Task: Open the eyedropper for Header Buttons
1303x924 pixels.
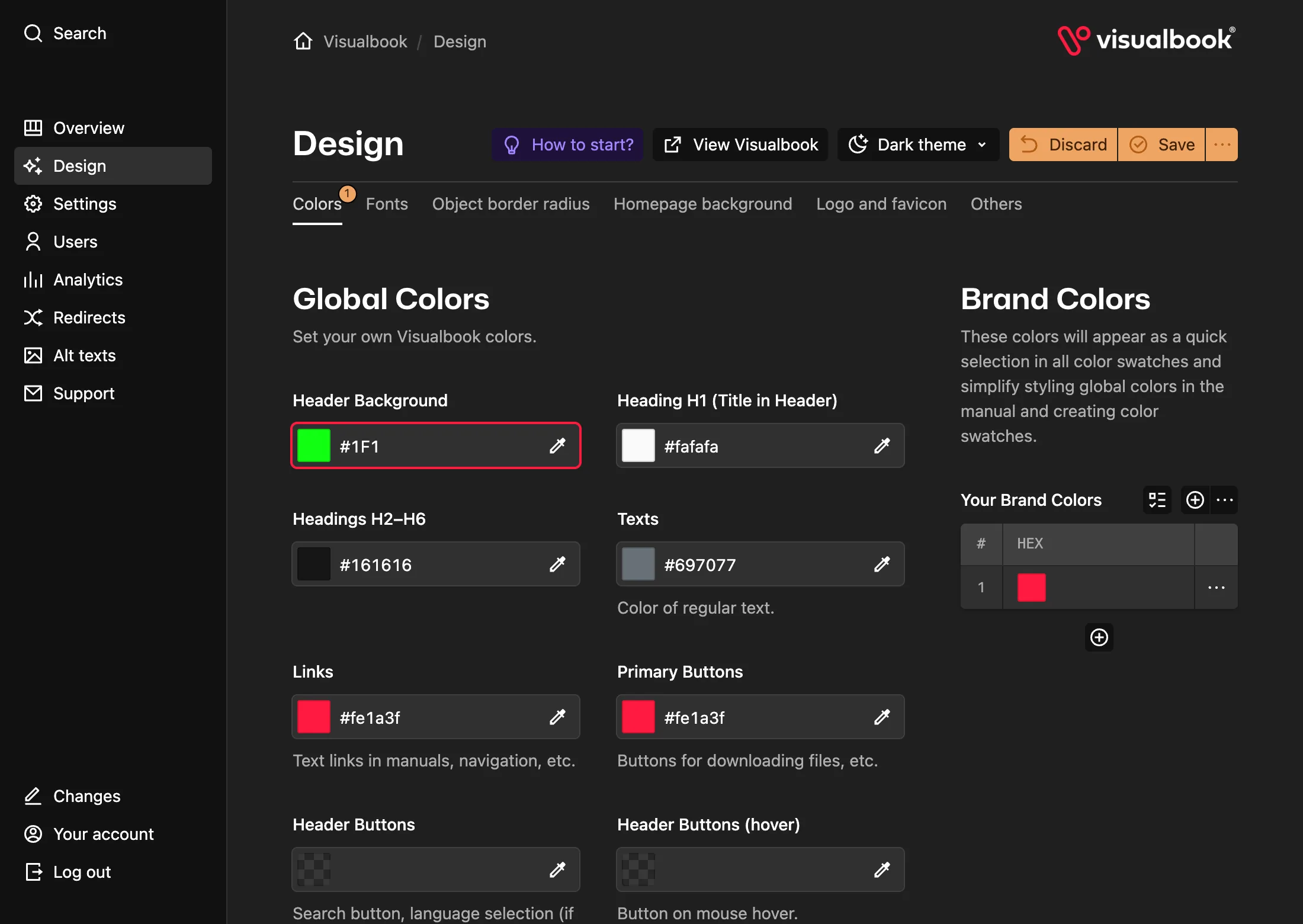Action: point(557,870)
